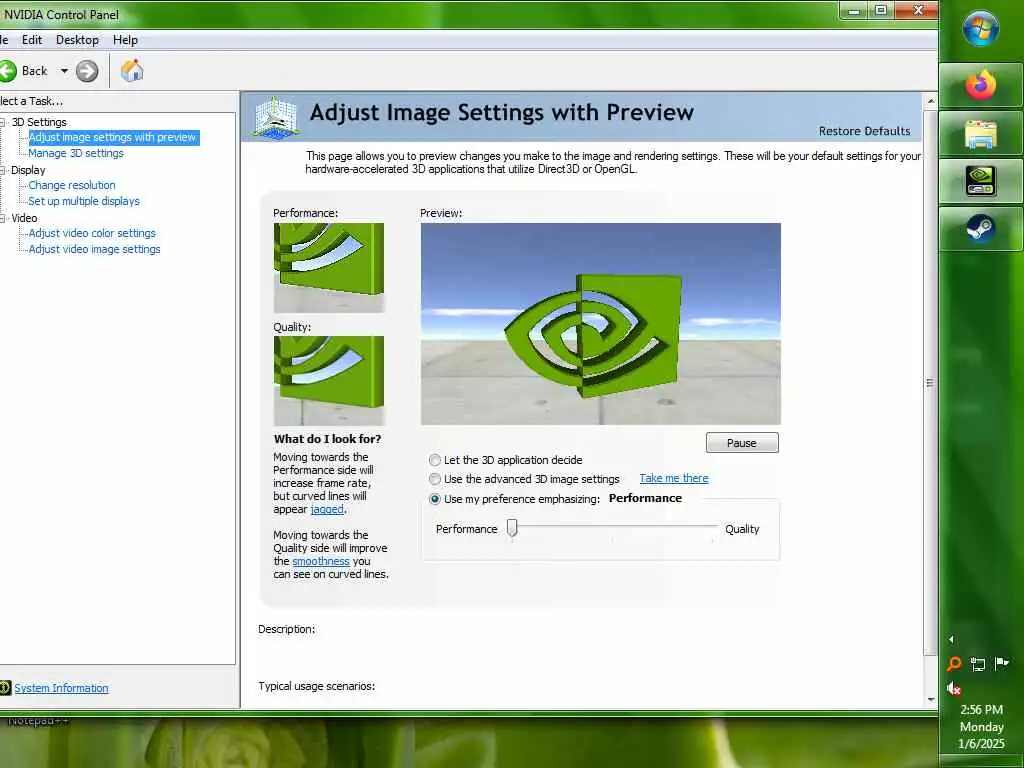1024x768 pixels.
Task: Follow the Take me there link
Action: pyautogui.click(x=673, y=478)
